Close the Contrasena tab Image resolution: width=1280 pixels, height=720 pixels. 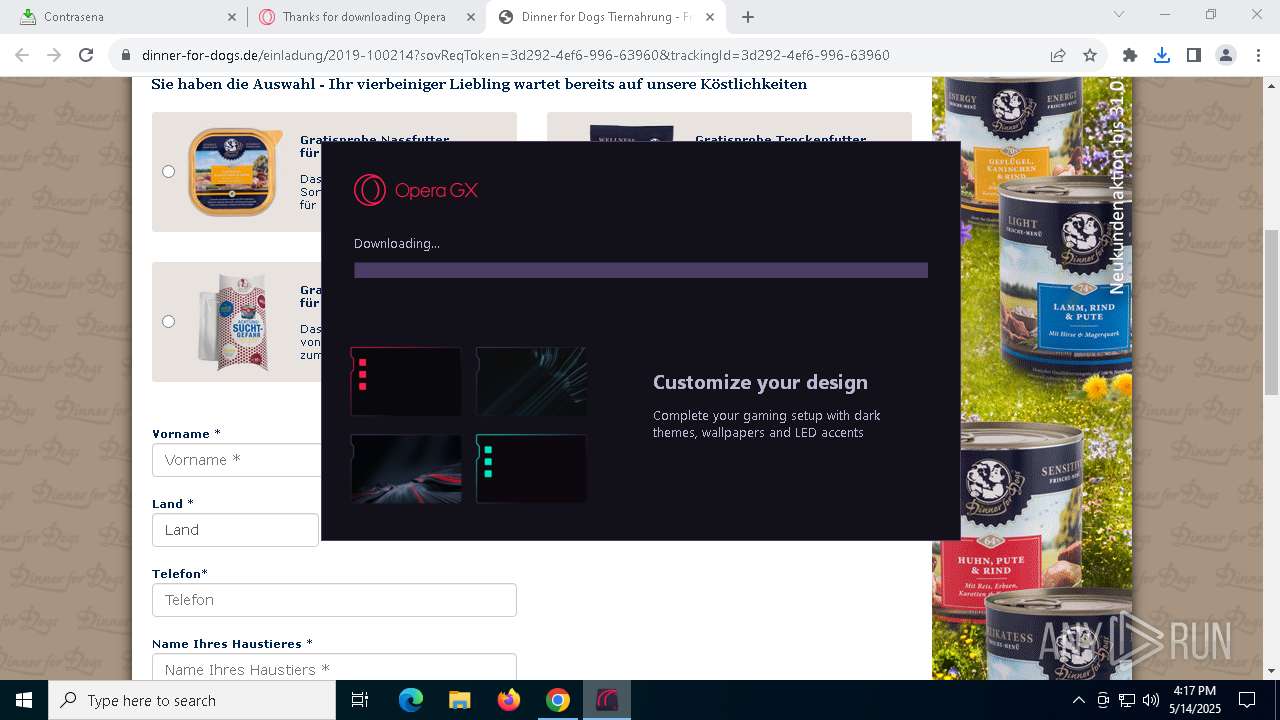[231, 17]
